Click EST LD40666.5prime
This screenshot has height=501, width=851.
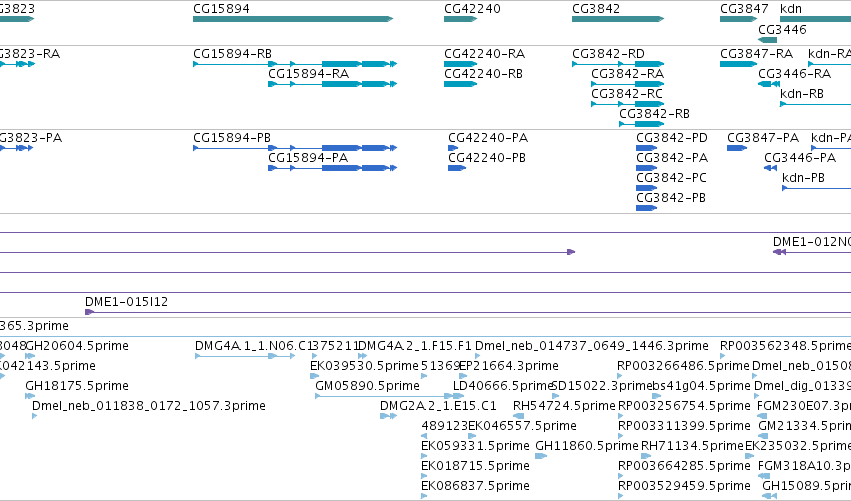pos(503,386)
